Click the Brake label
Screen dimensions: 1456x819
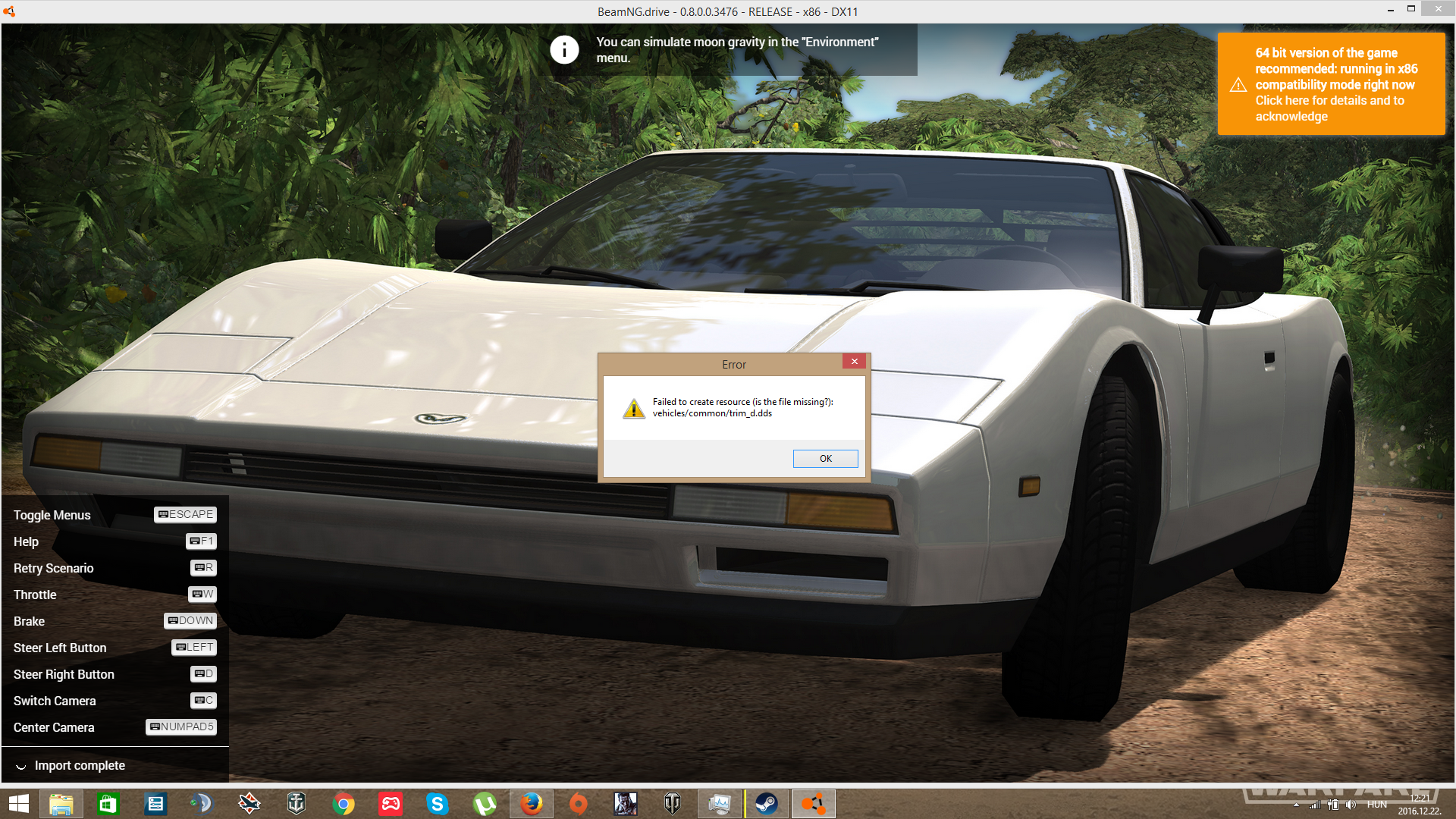tap(29, 621)
